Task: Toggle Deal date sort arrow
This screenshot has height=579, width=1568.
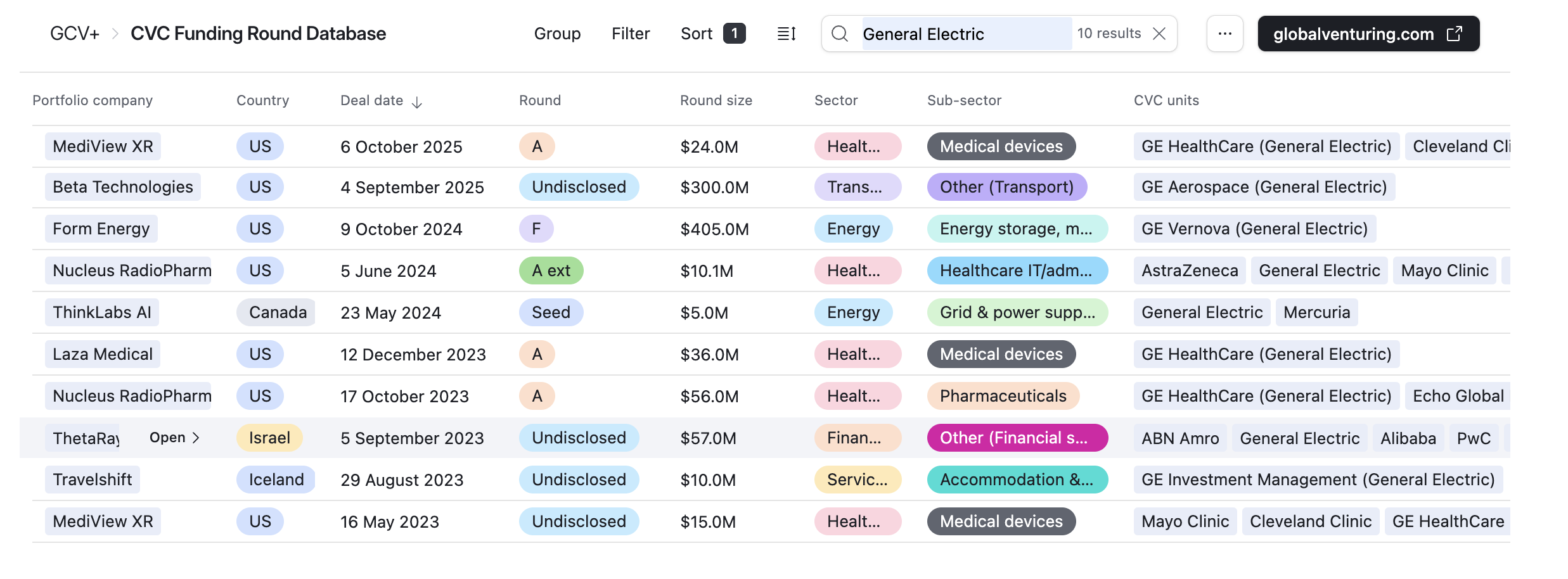Action: (x=417, y=102)
